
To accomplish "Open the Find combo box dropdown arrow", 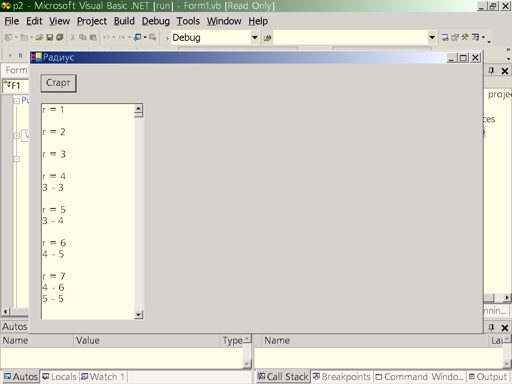I will click(x=432, y=37).
